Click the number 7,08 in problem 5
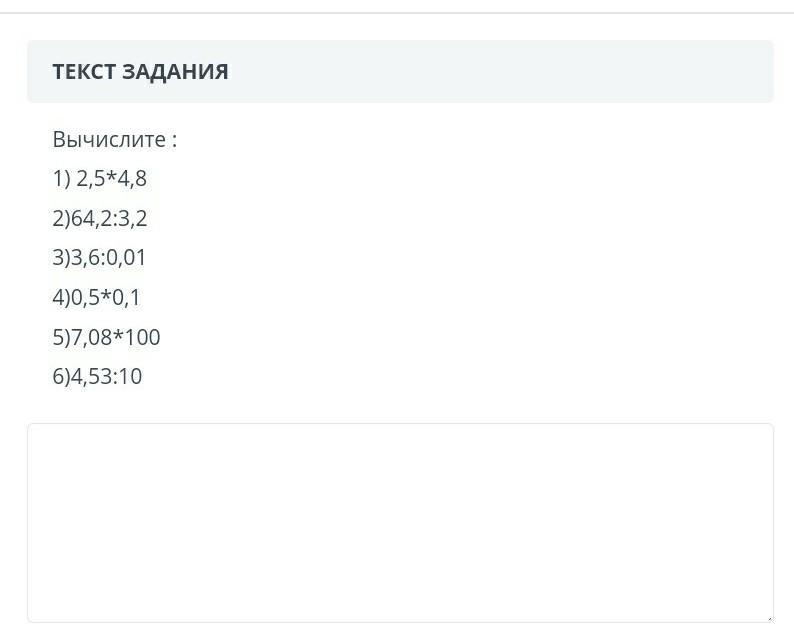The width and height of the screenshot is (794, 636). point(91,337)
